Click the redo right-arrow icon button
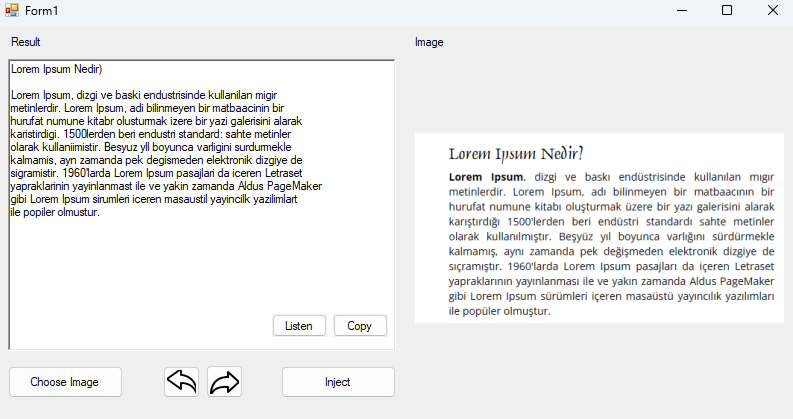The image size is (793, 419). (x=225, y=382)
